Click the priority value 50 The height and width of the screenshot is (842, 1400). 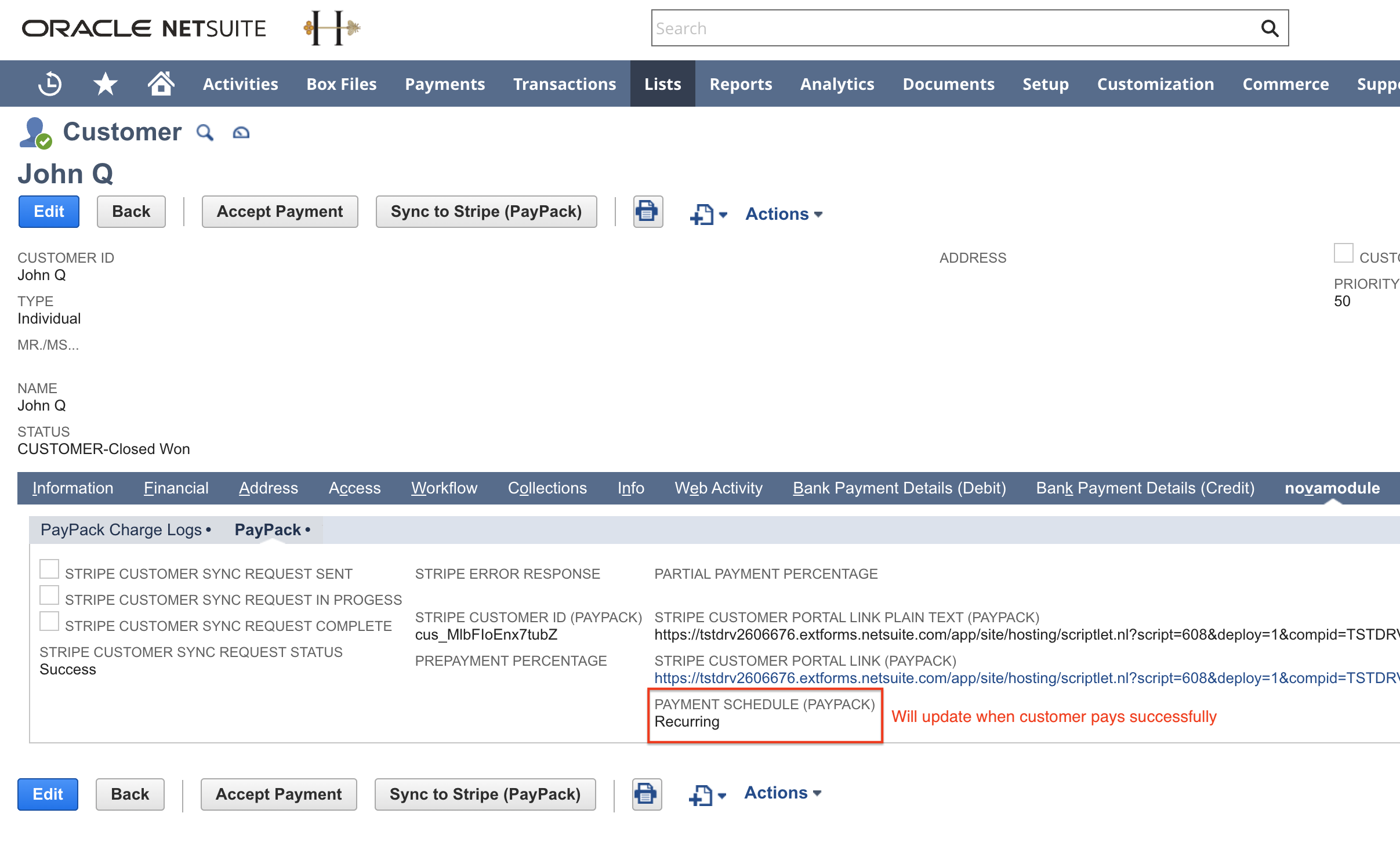point(1342,301)
